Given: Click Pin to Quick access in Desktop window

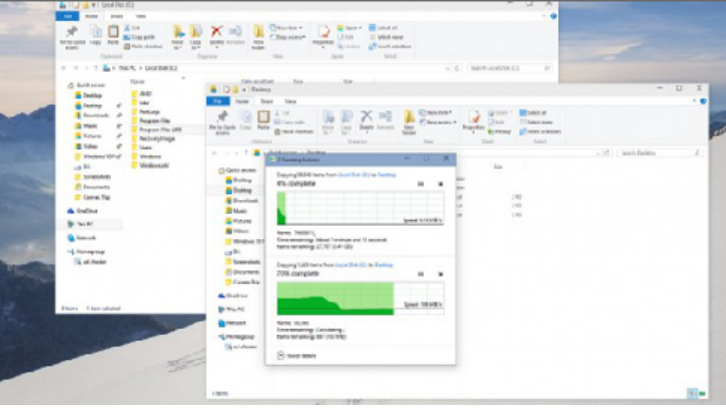Looking at the screenshot, I should coord(225,119).
